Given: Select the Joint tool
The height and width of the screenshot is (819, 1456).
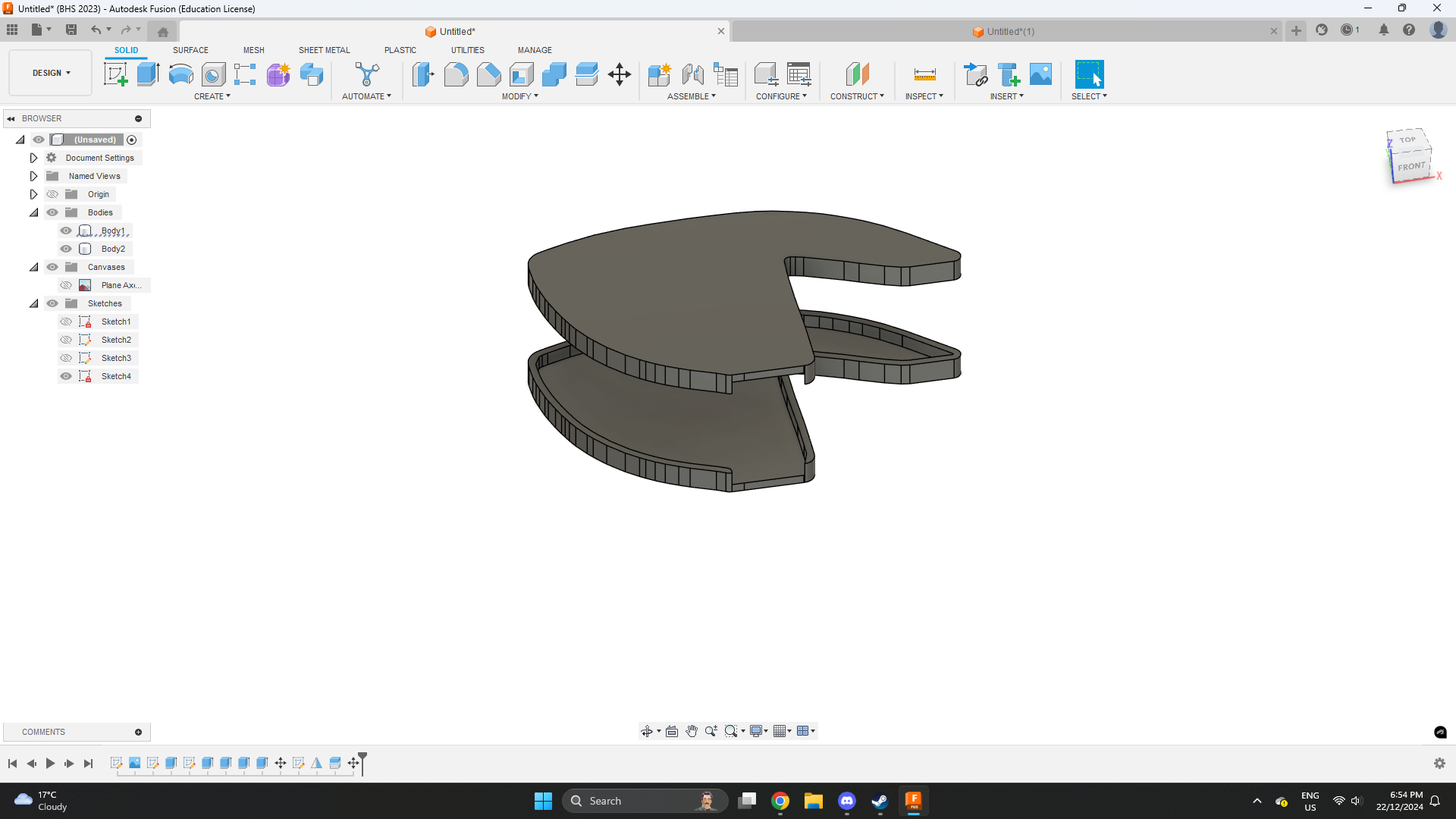Looking at the screenshot, I should tap(692, 74).
